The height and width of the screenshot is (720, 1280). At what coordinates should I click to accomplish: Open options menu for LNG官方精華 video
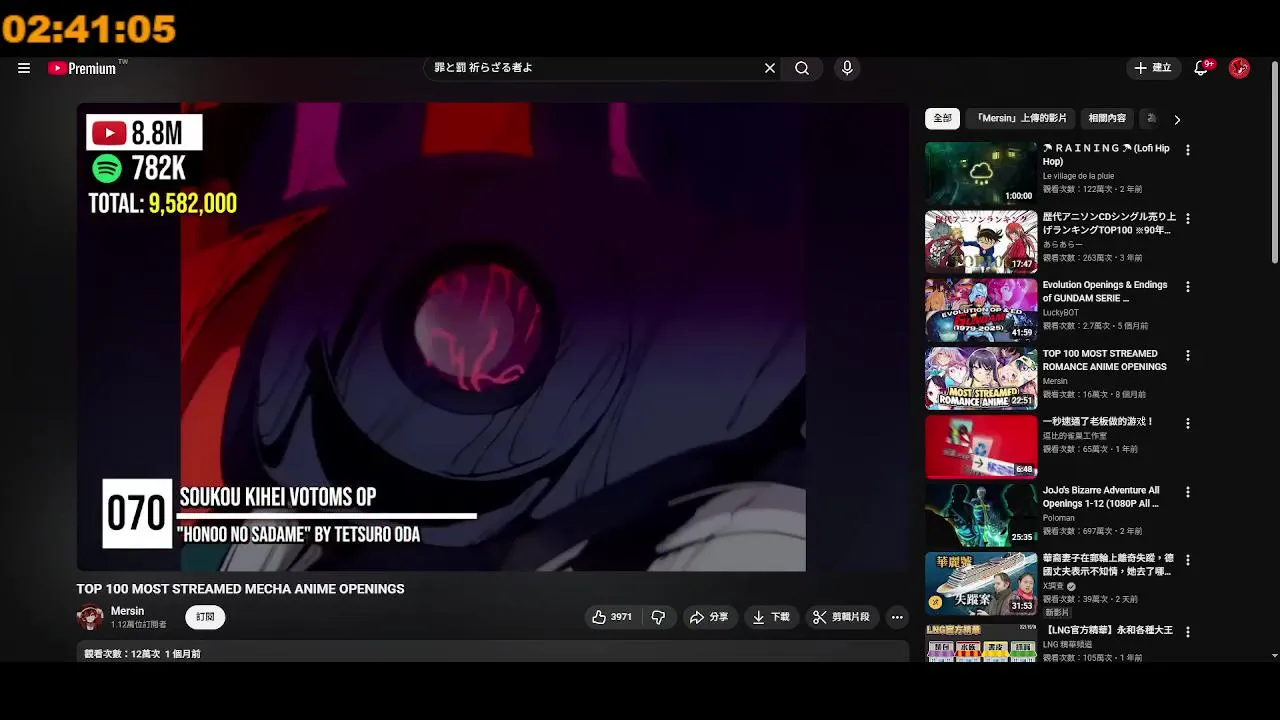[x=1188, y=632]
